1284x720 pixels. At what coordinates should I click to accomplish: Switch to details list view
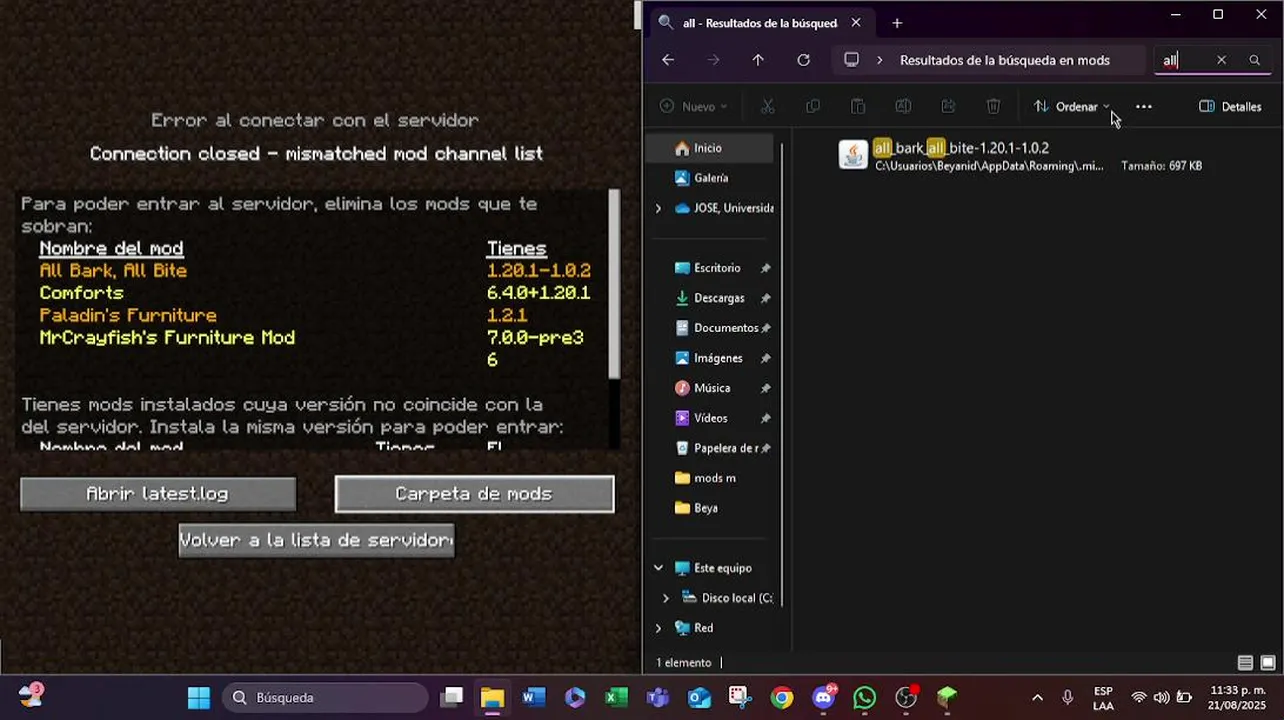click(x=1245, y=663)
